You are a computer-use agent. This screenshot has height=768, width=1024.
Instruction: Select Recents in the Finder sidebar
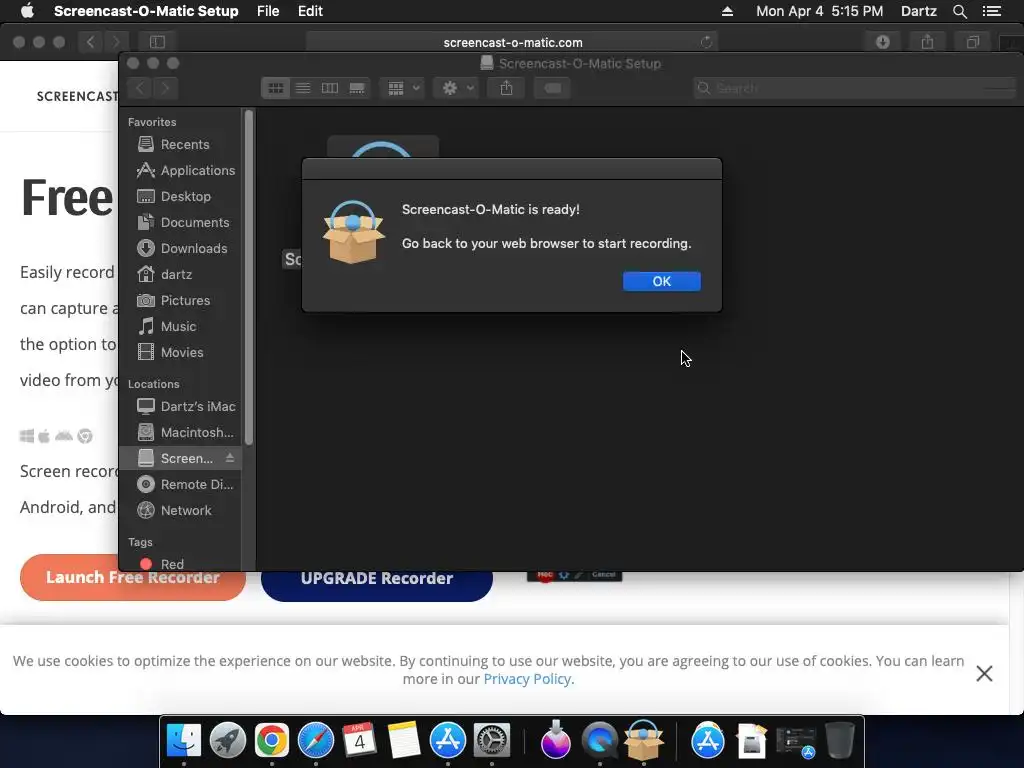(180, 144)
